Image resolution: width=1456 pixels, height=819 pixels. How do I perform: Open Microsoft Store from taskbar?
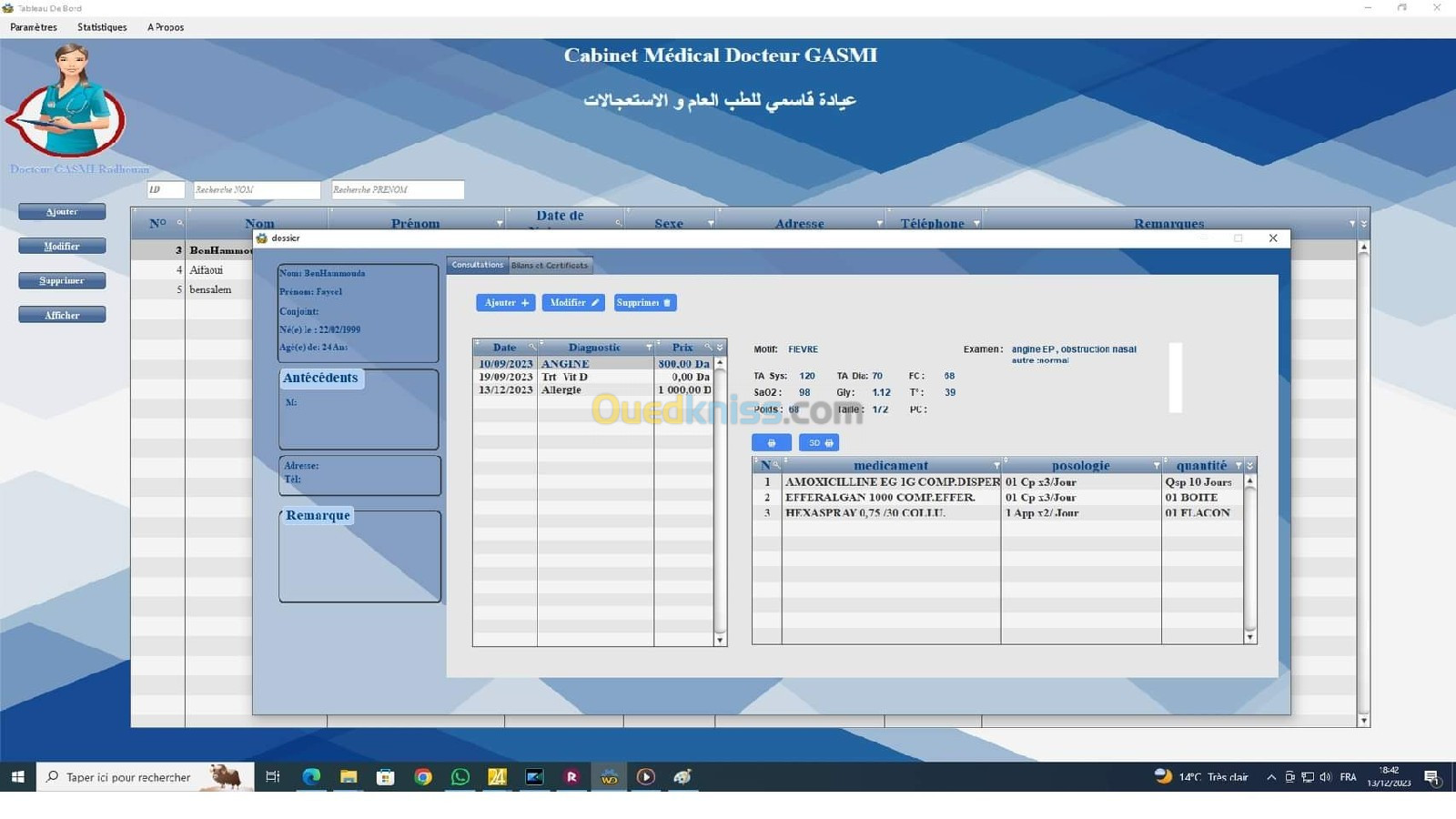point(386,777)
